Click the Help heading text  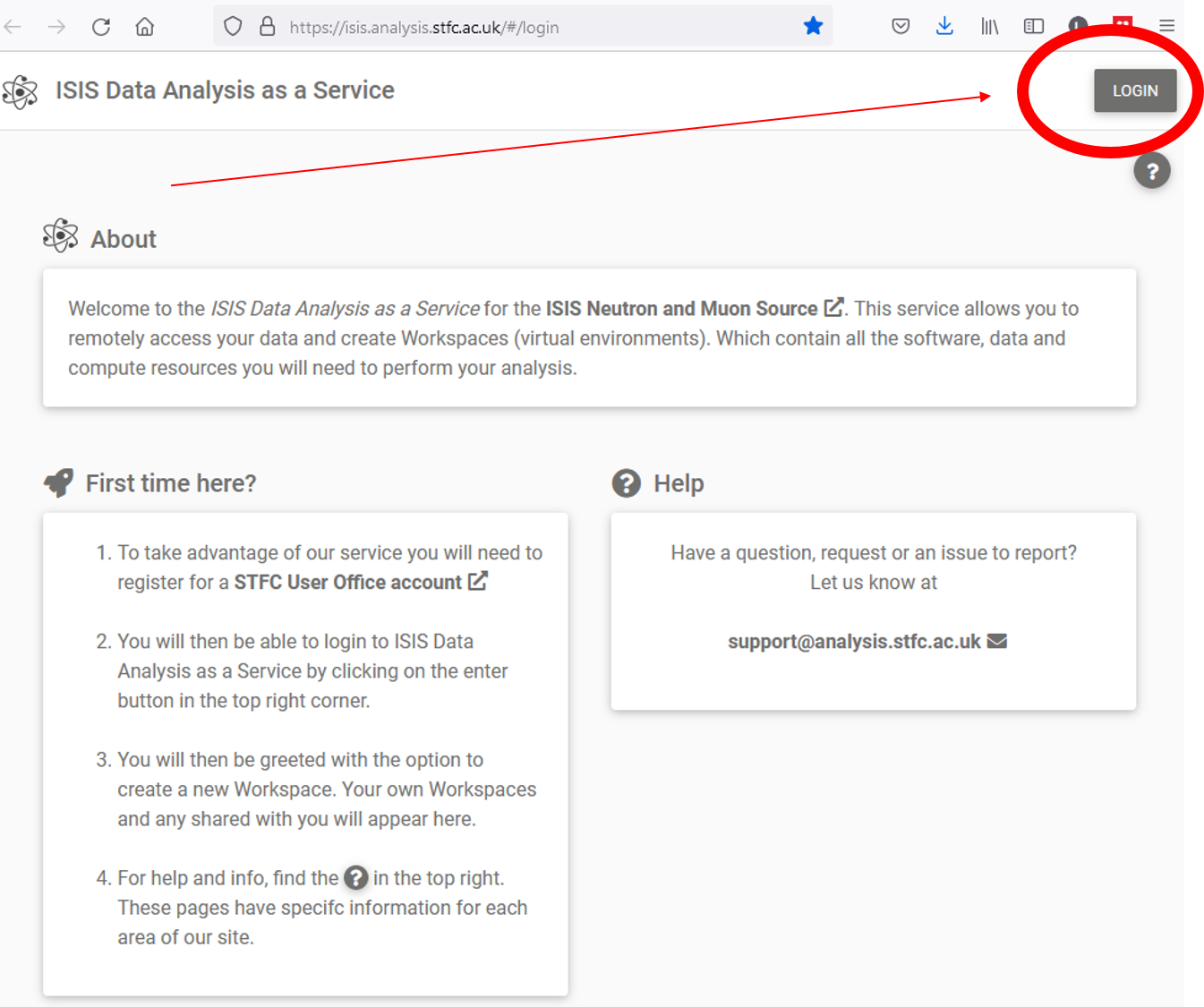679,484
